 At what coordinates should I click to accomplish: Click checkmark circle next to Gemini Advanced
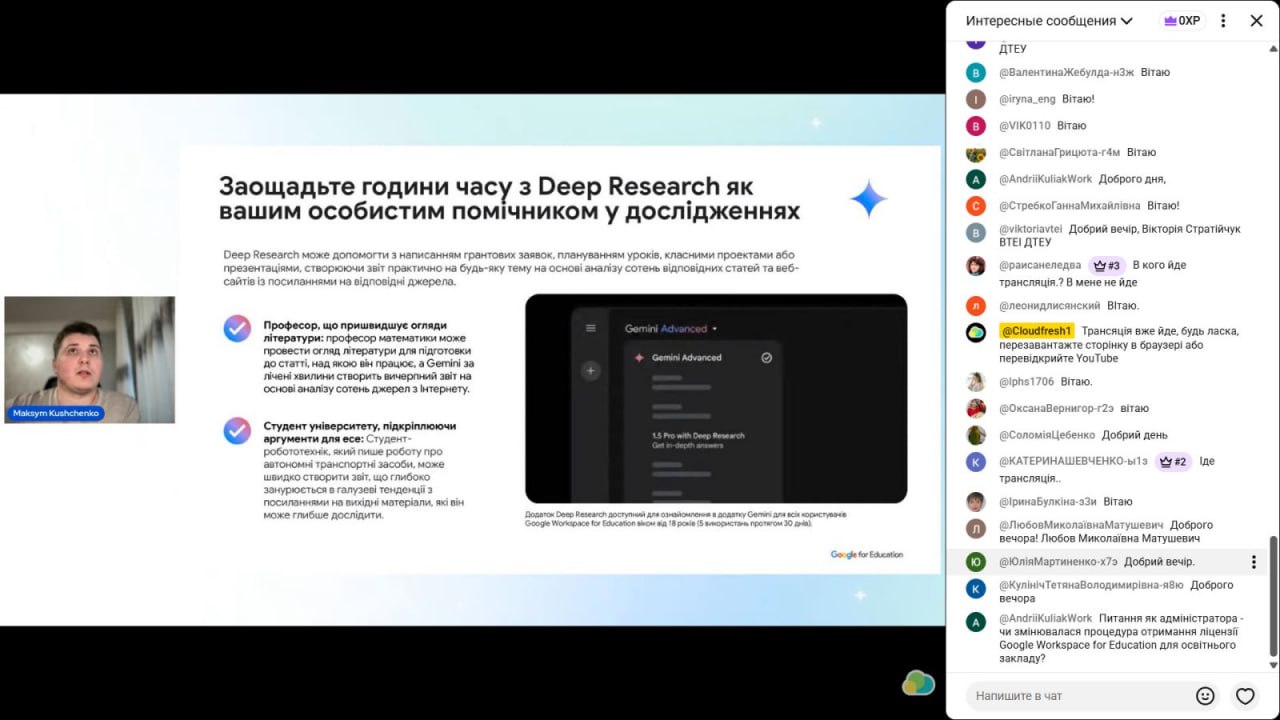click(767, 357)
